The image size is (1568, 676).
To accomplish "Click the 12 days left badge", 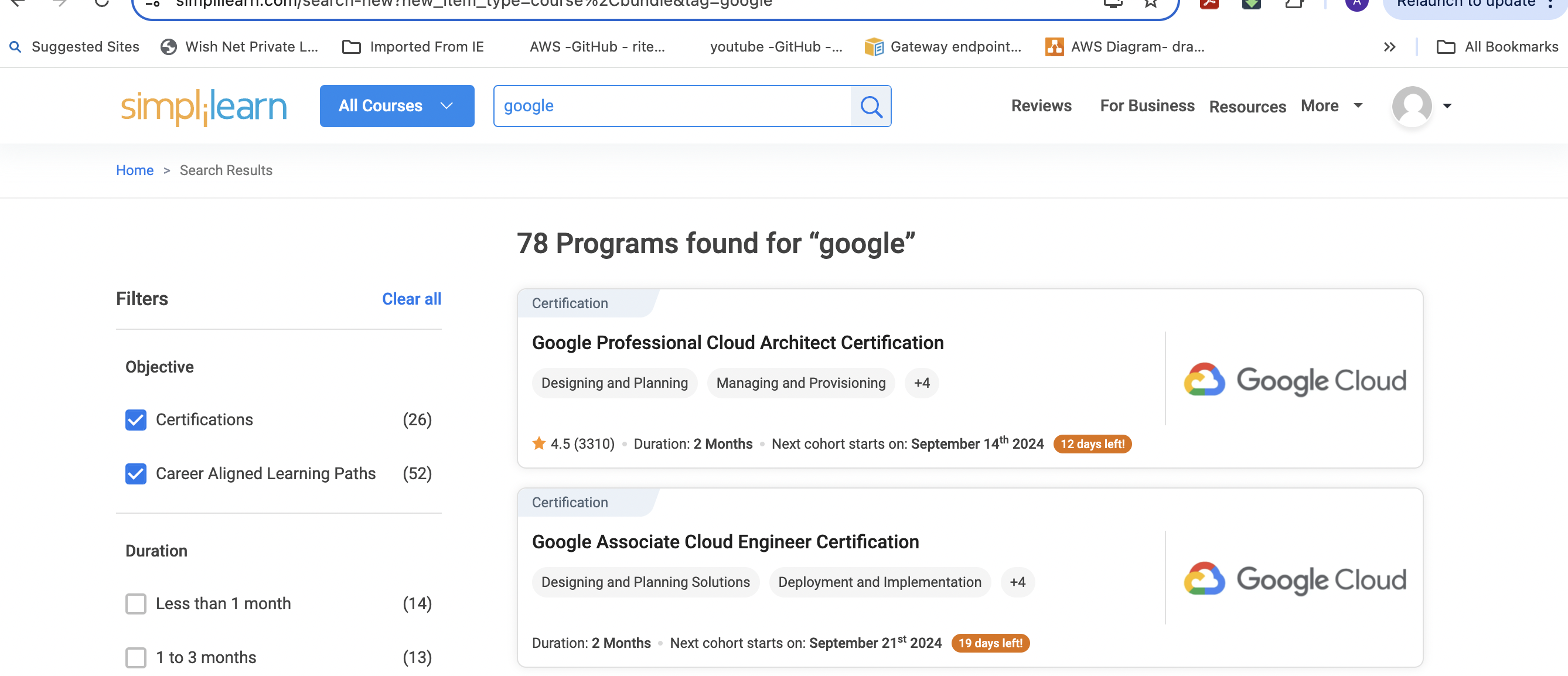I will 1092,443.
